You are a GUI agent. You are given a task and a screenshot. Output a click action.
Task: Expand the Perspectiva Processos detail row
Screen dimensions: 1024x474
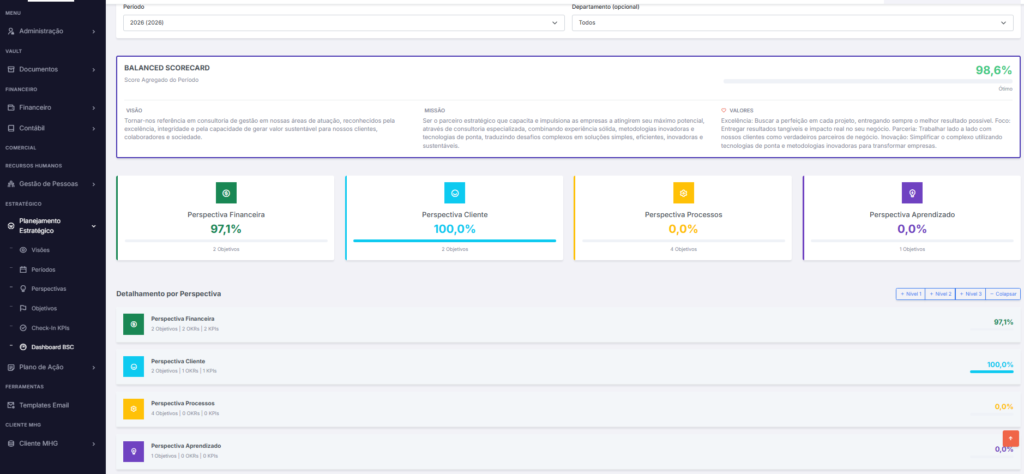(570, 408)
